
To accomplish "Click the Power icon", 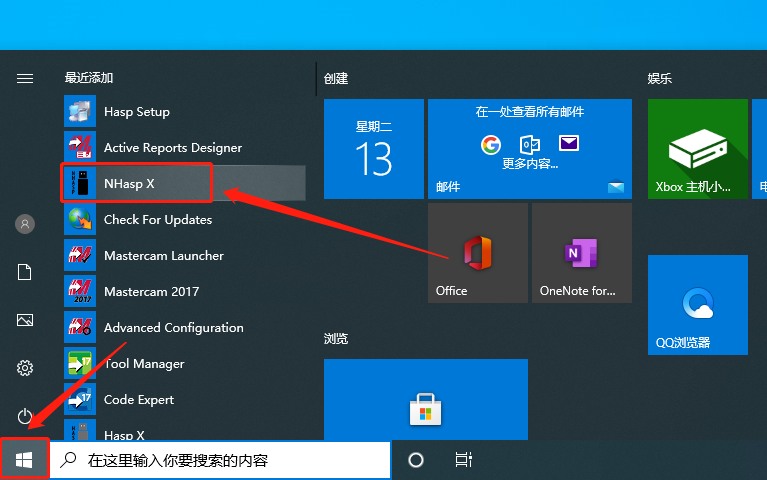I will [25, 416].
